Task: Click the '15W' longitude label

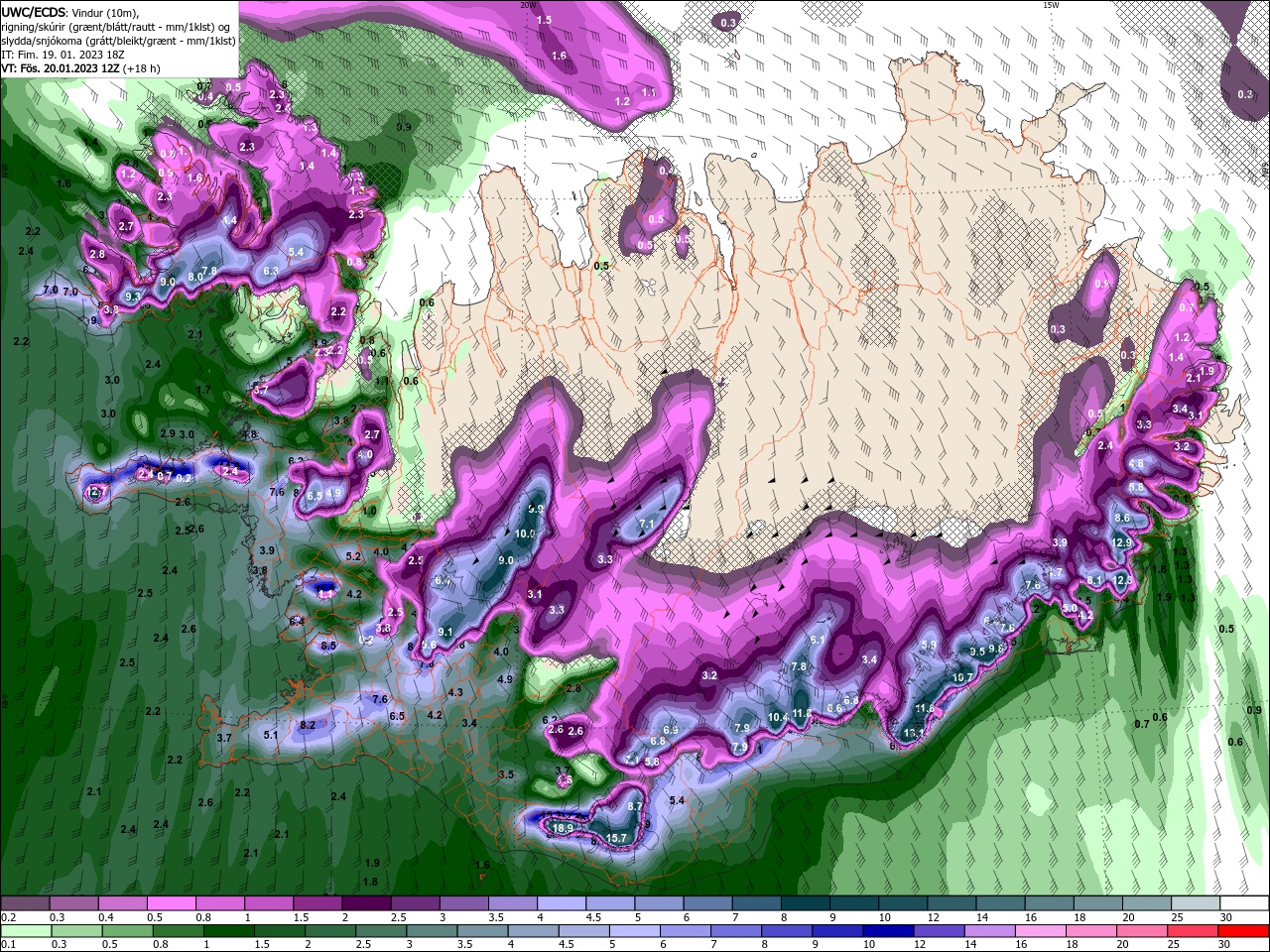Action: point(1051,5)
